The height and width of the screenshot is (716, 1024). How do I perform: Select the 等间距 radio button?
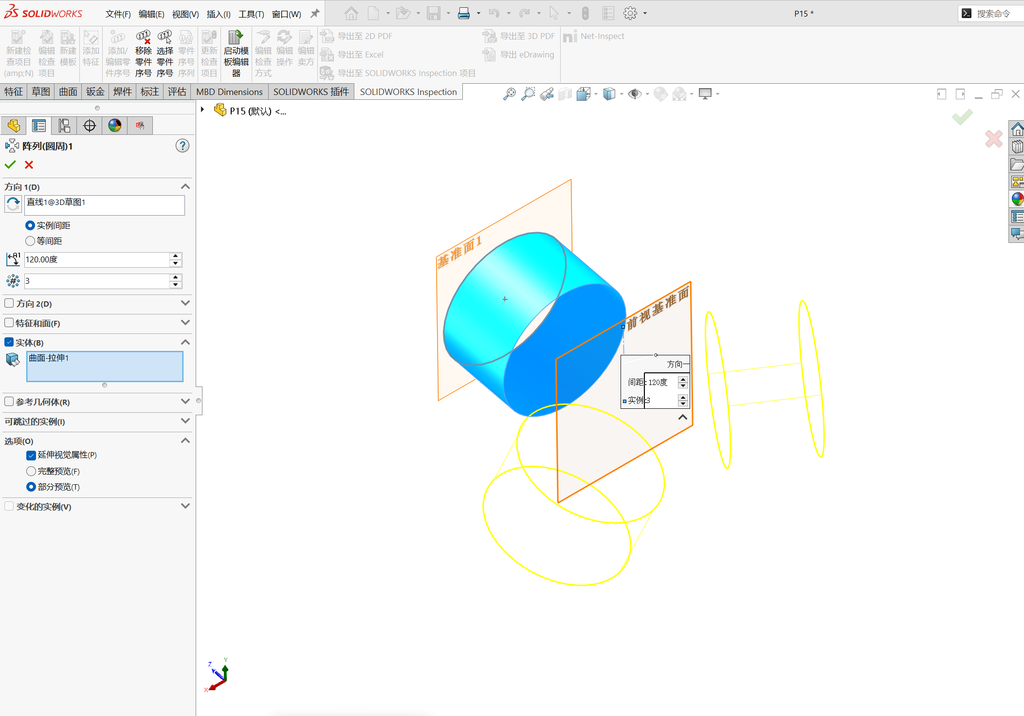coord(30,241)
